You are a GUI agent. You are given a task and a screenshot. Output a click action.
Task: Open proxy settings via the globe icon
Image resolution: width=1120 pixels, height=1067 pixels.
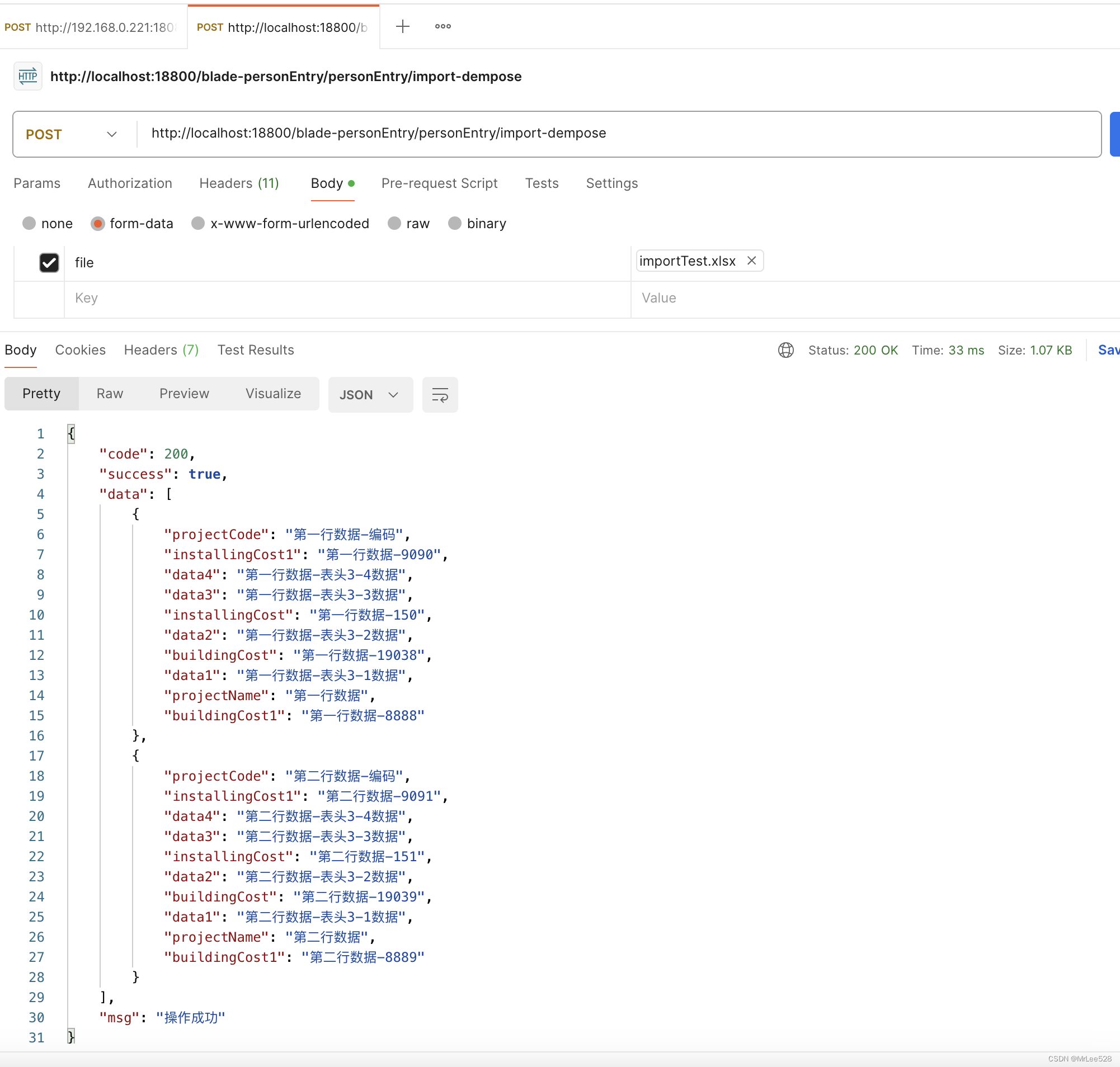tap(786, 351)
